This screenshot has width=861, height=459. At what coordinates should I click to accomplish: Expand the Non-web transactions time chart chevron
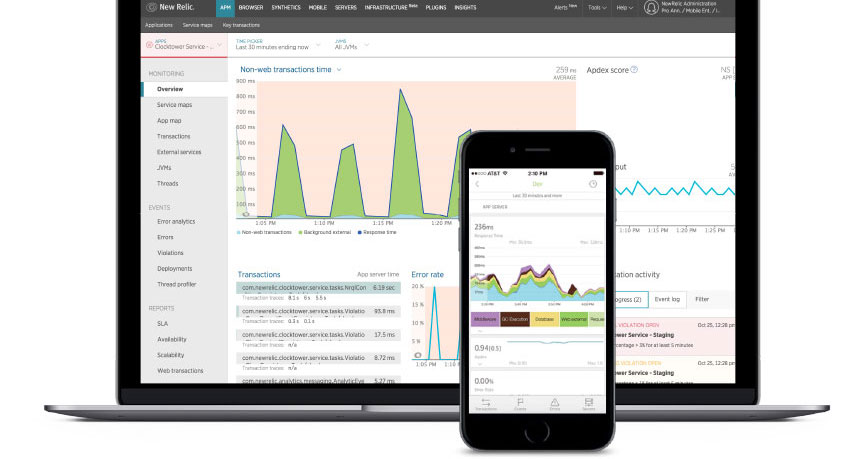pyautogui.click(x=339, y=70)
